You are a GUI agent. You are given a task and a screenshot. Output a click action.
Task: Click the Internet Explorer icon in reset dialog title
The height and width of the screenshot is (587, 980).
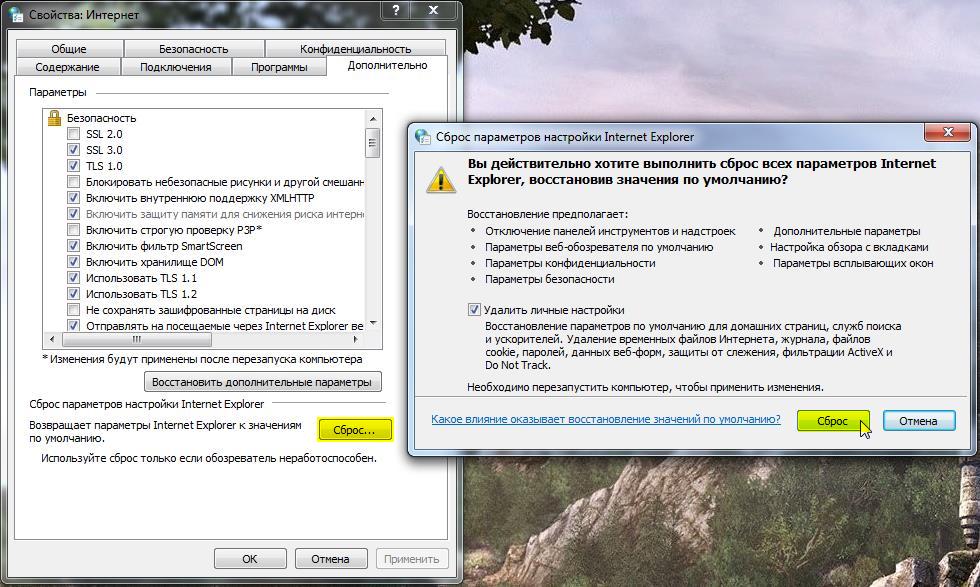coord(422,137)
